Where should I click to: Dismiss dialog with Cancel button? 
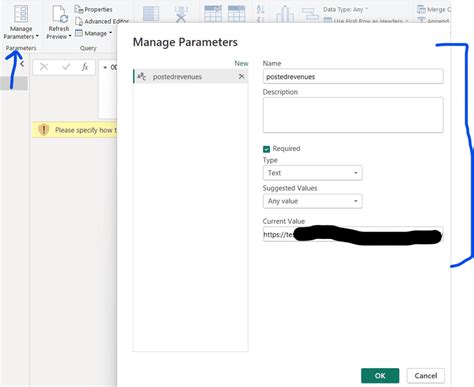coord(426,376)
